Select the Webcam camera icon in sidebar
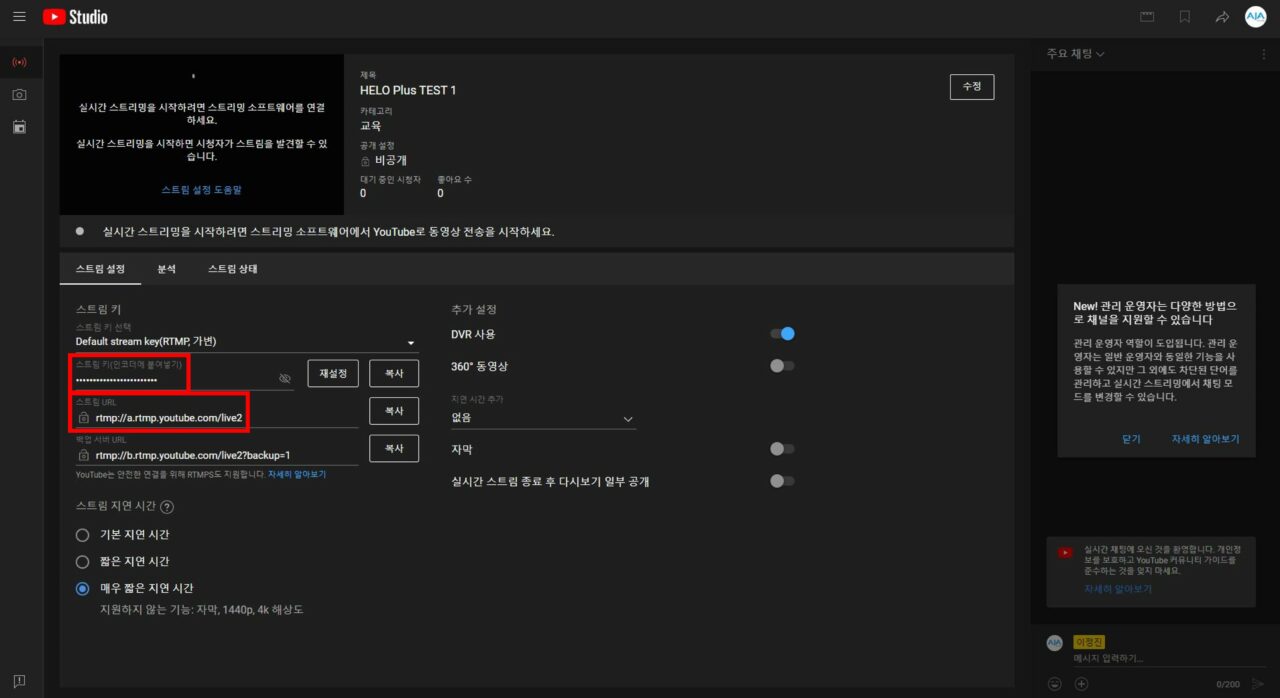Screen dimensions: 1280x698 coord(19,94)
